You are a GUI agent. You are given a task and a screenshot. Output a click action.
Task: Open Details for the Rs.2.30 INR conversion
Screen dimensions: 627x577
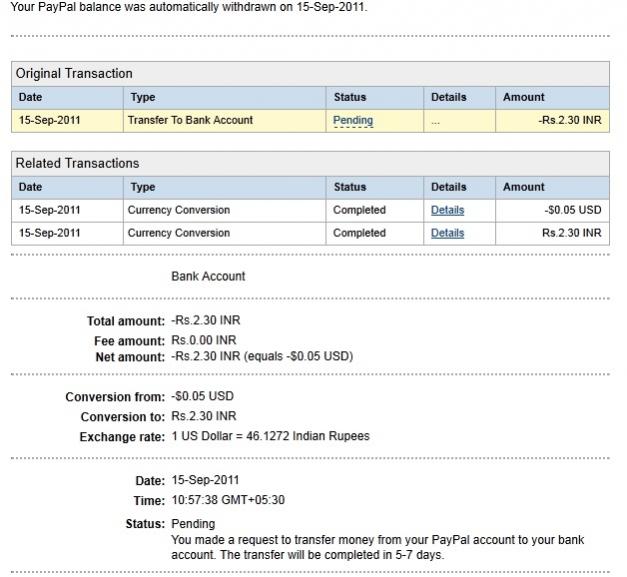[x=447, y=233]
